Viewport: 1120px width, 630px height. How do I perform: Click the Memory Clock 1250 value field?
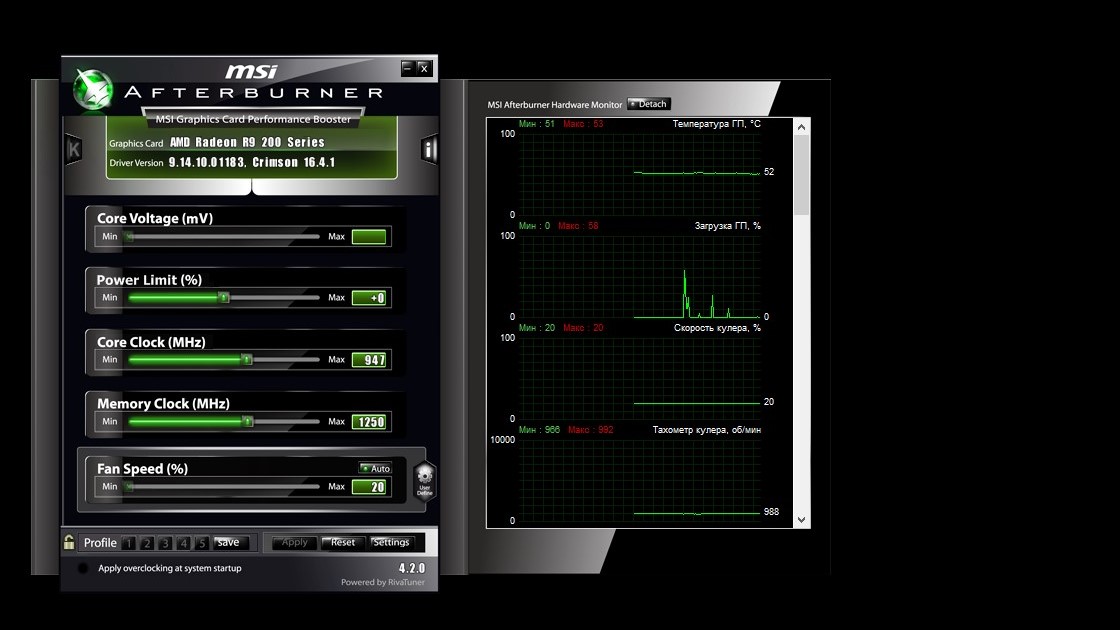[369, 422]
